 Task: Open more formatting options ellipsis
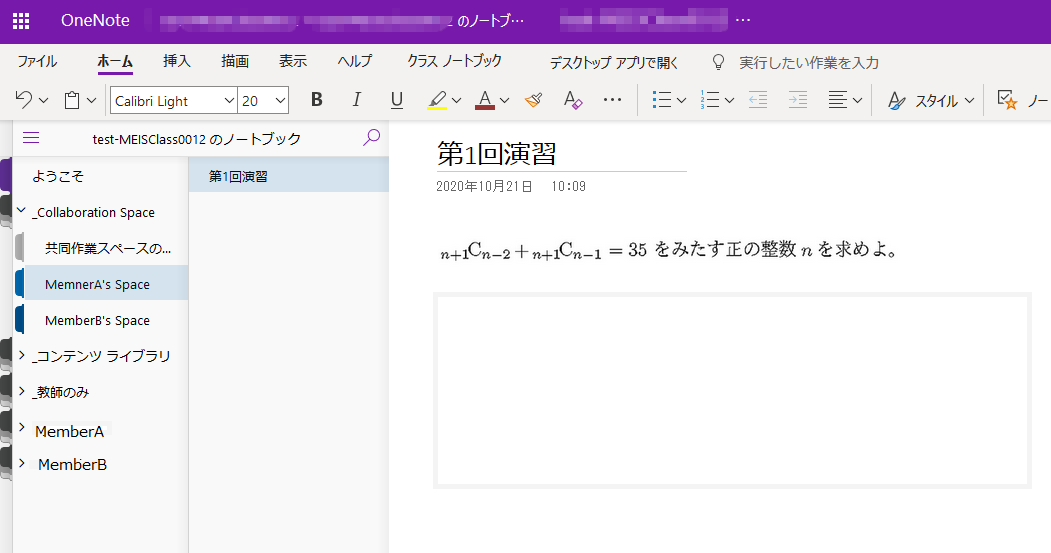pos(613,100)
